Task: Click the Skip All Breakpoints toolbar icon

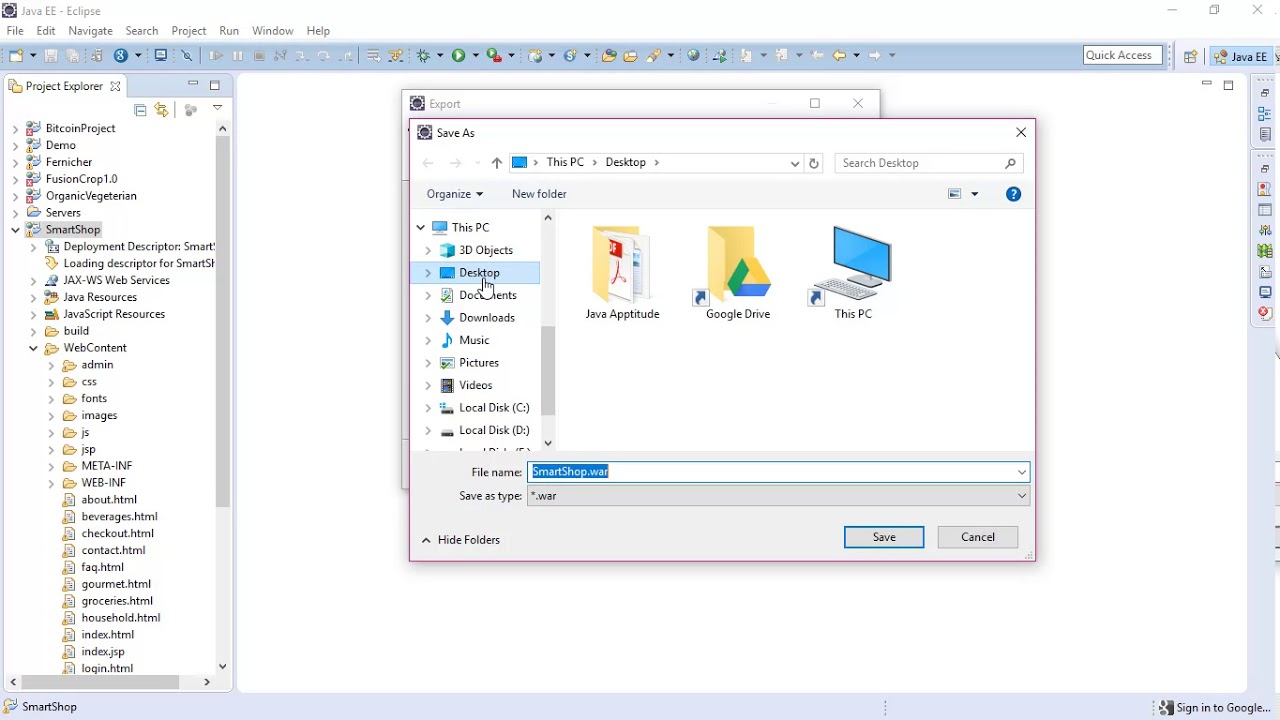Action: (x=187, y=56)
